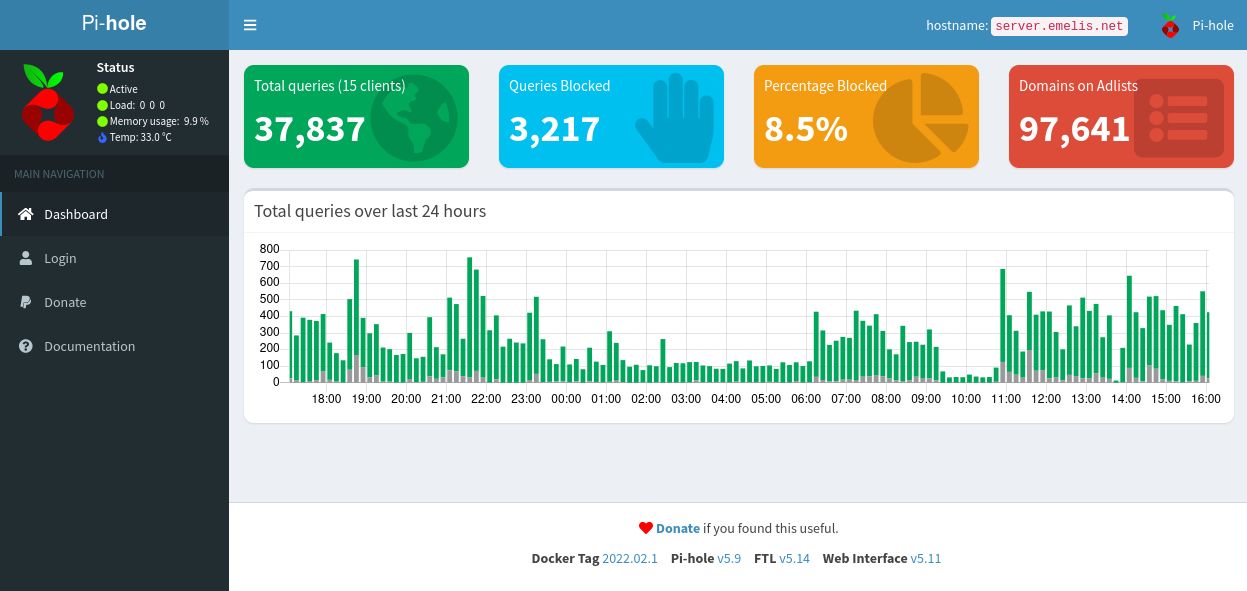Click the Donate PayPal icon

(x=26, y=302)
